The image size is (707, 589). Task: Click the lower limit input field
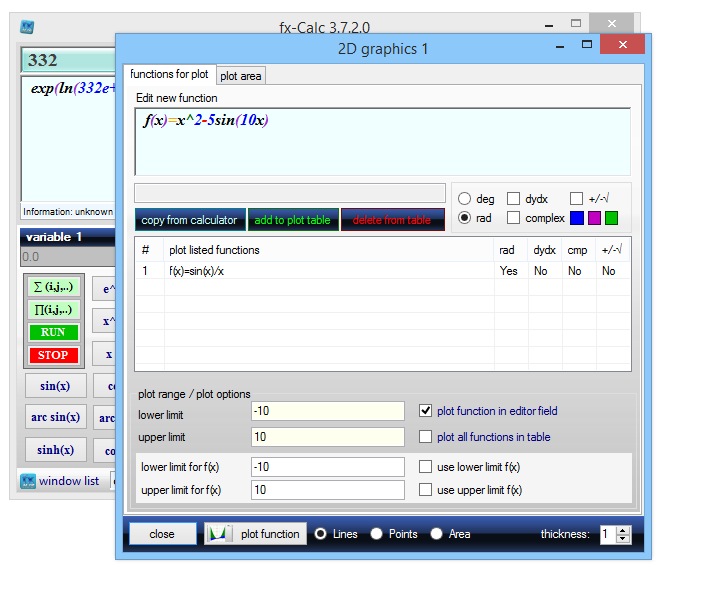(x=328, y=411)
